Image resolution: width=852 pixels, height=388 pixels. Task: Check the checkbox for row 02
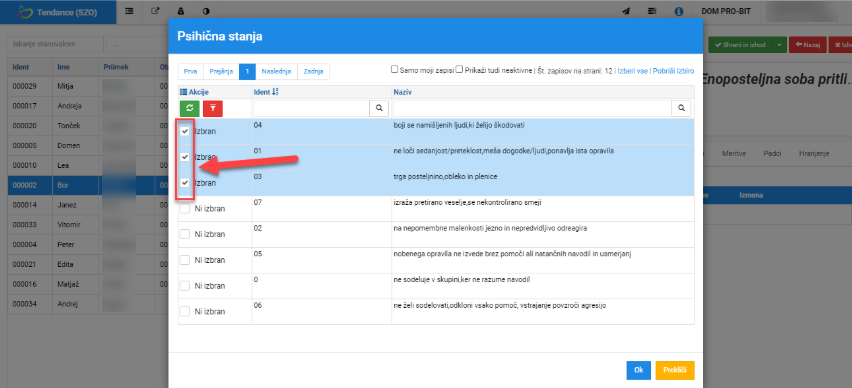pos(185,234)
